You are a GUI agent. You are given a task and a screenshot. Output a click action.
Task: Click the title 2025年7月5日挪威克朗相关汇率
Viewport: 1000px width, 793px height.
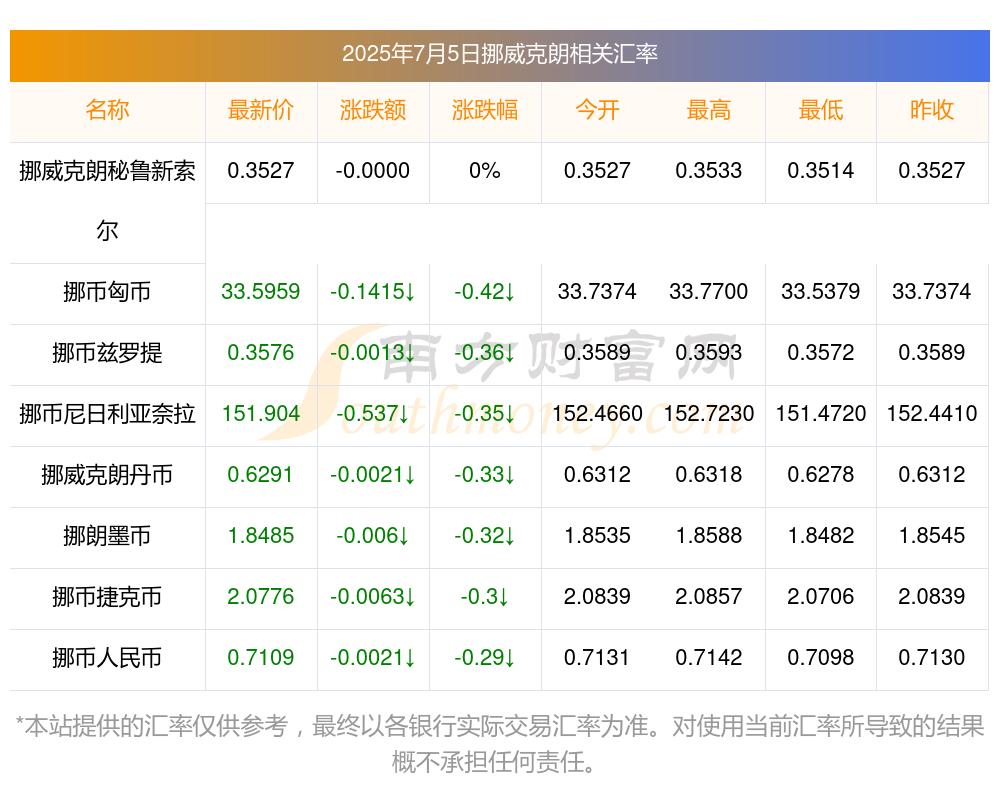[x=499, y=54]
